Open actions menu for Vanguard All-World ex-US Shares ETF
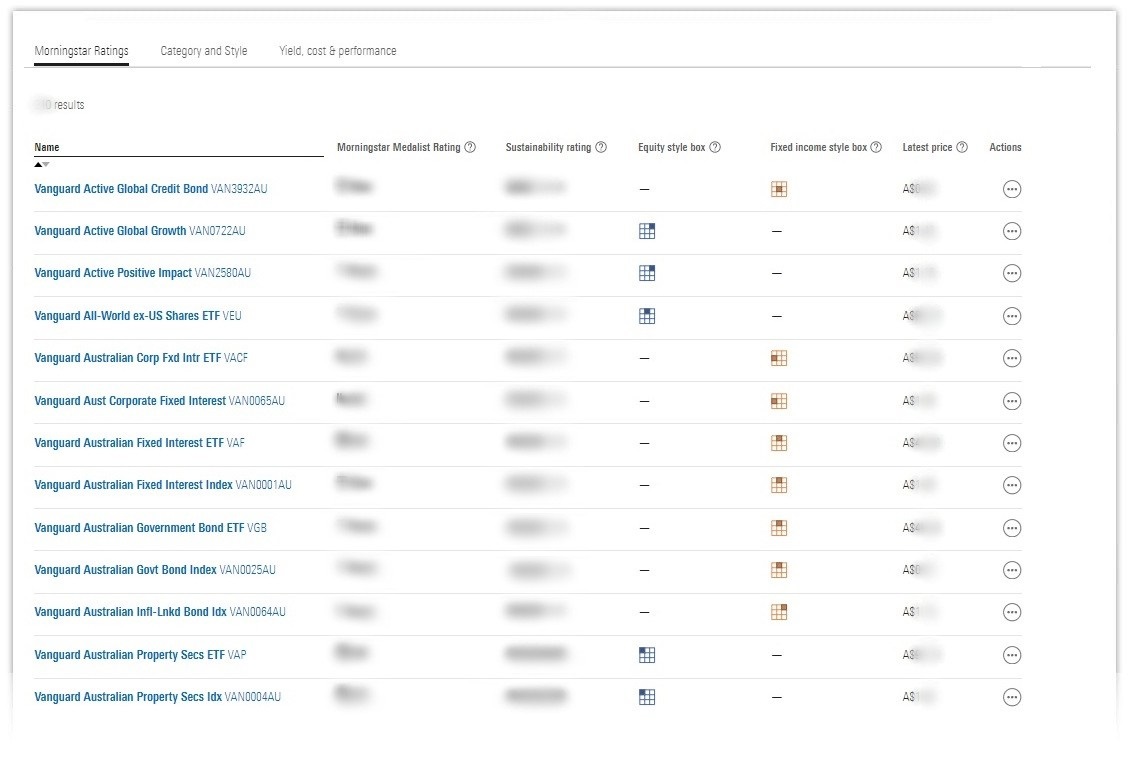Viewport: 1129px width, 759px height. point(1011,316)
